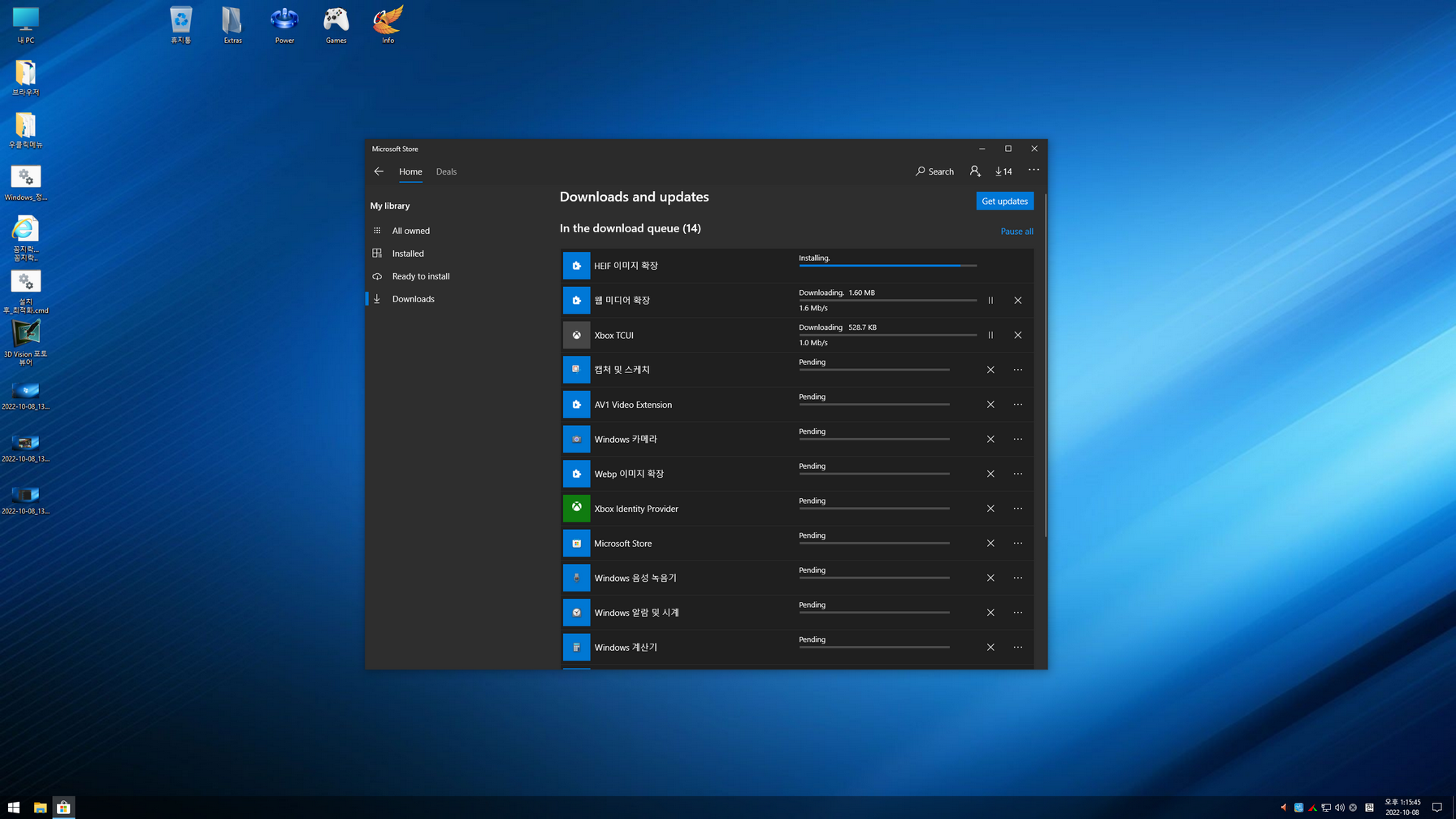The height and width of the screenshot is (819, 1456).
Task: Cancel the AV1 Video Extension download
Action: click(990, 405)
